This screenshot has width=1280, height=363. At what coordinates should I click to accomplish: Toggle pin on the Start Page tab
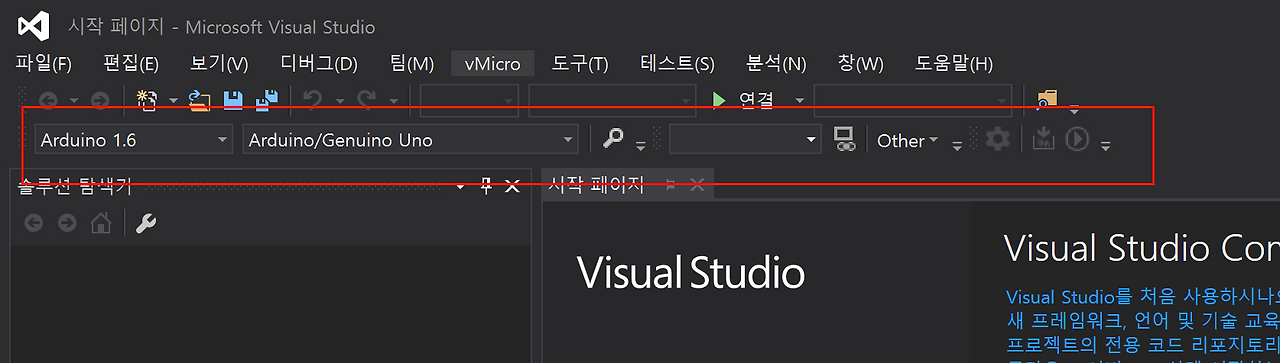click(x=670, y=185)
